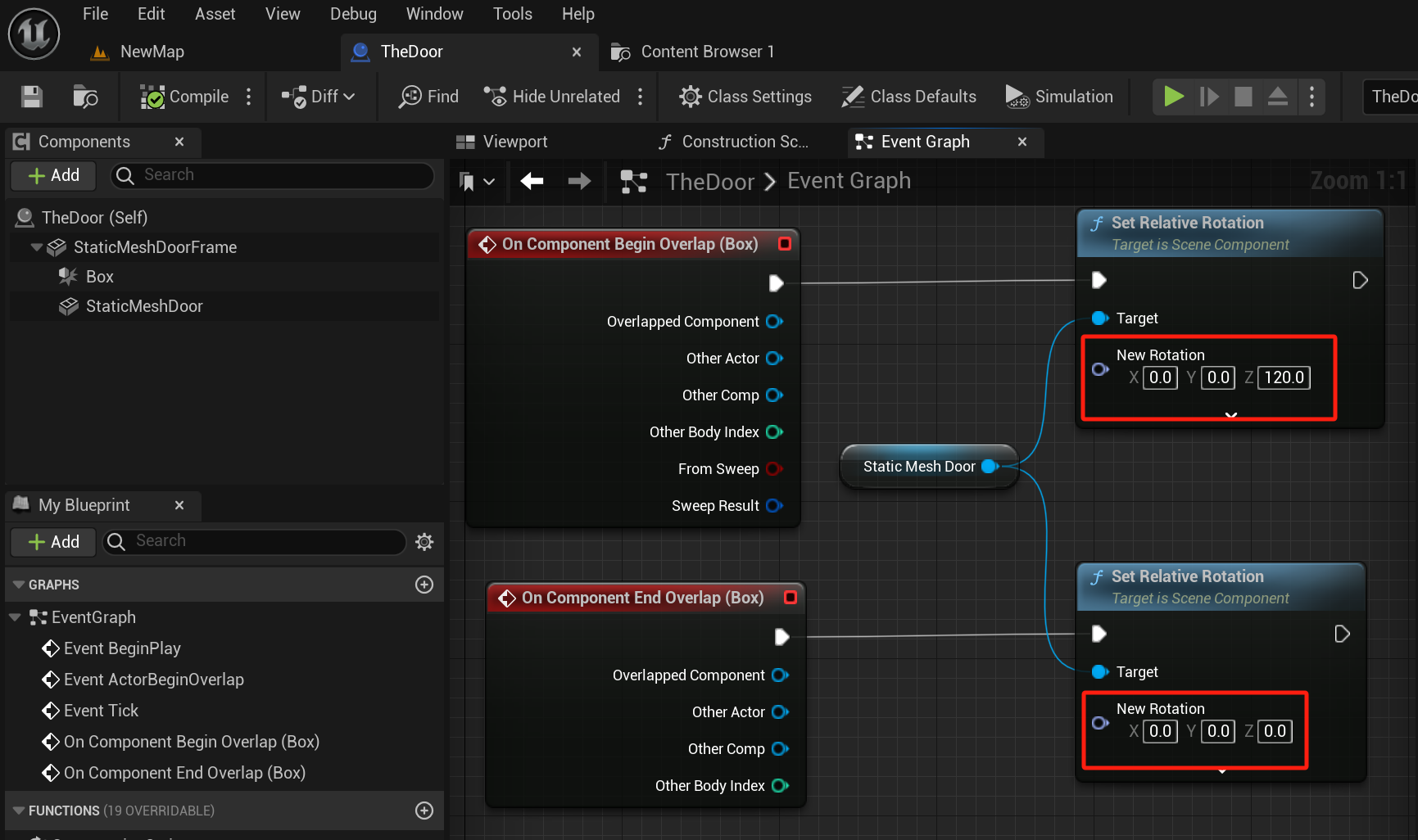Expand first Set Relative Rotation advanced pins
This screenshot has width=1418, height=840.
pos(1230,416)
